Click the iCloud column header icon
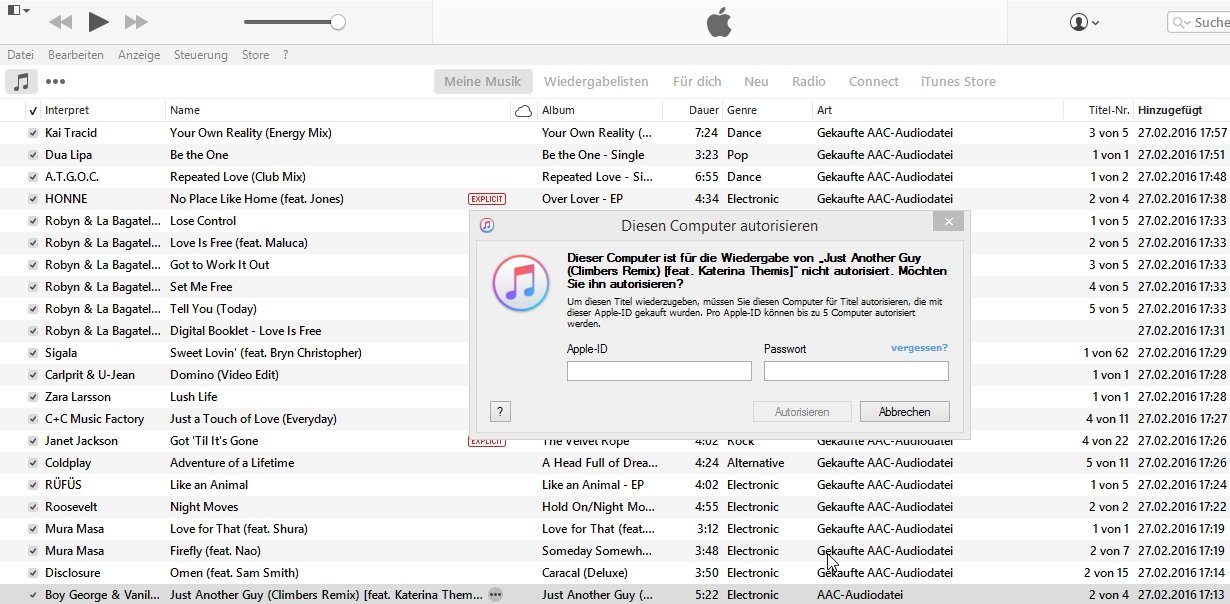This screenshot has width=1230, height=604. [x=523, y=111]
